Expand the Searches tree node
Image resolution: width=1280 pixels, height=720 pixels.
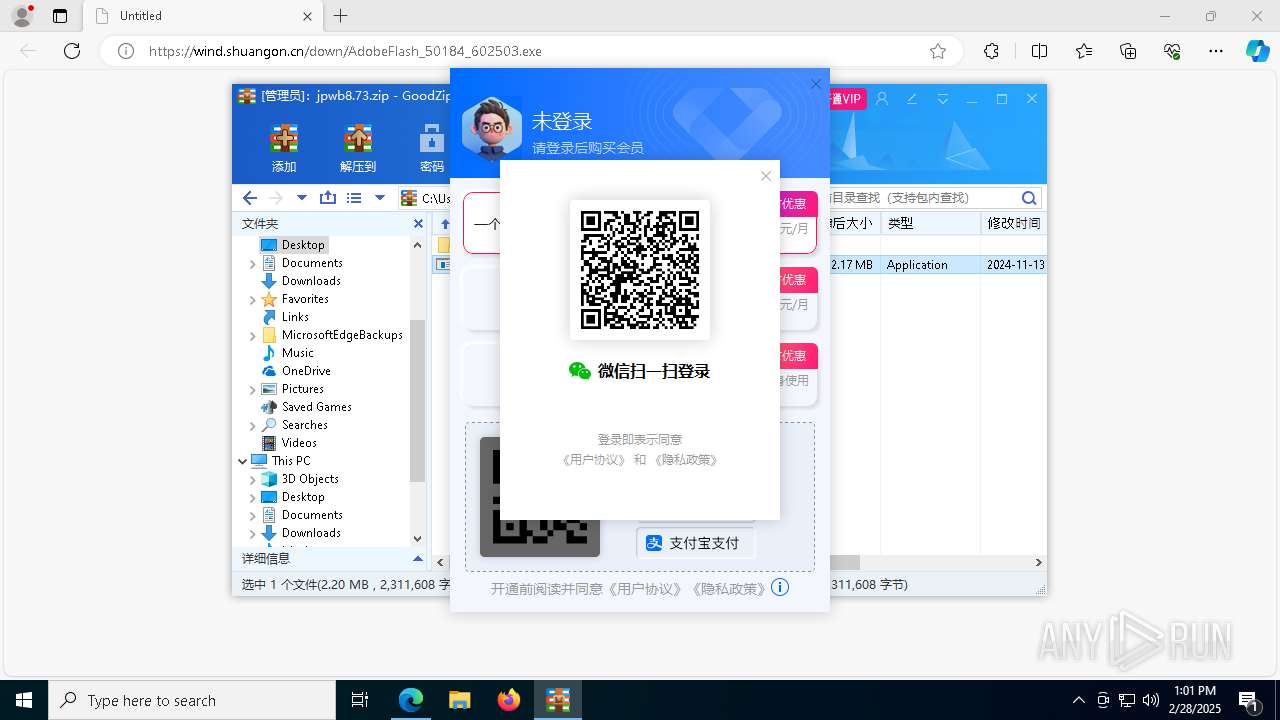point(252,425)
